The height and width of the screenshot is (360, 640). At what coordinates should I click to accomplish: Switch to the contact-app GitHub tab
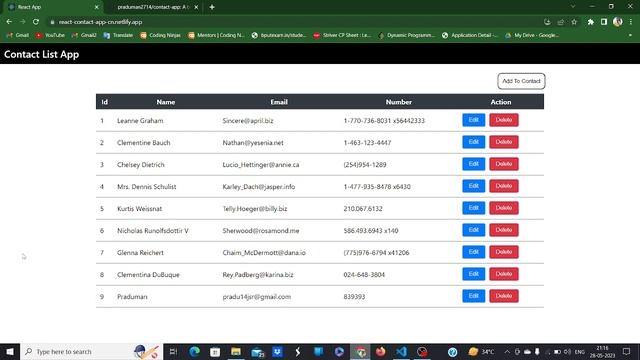(x=153, y=7)
